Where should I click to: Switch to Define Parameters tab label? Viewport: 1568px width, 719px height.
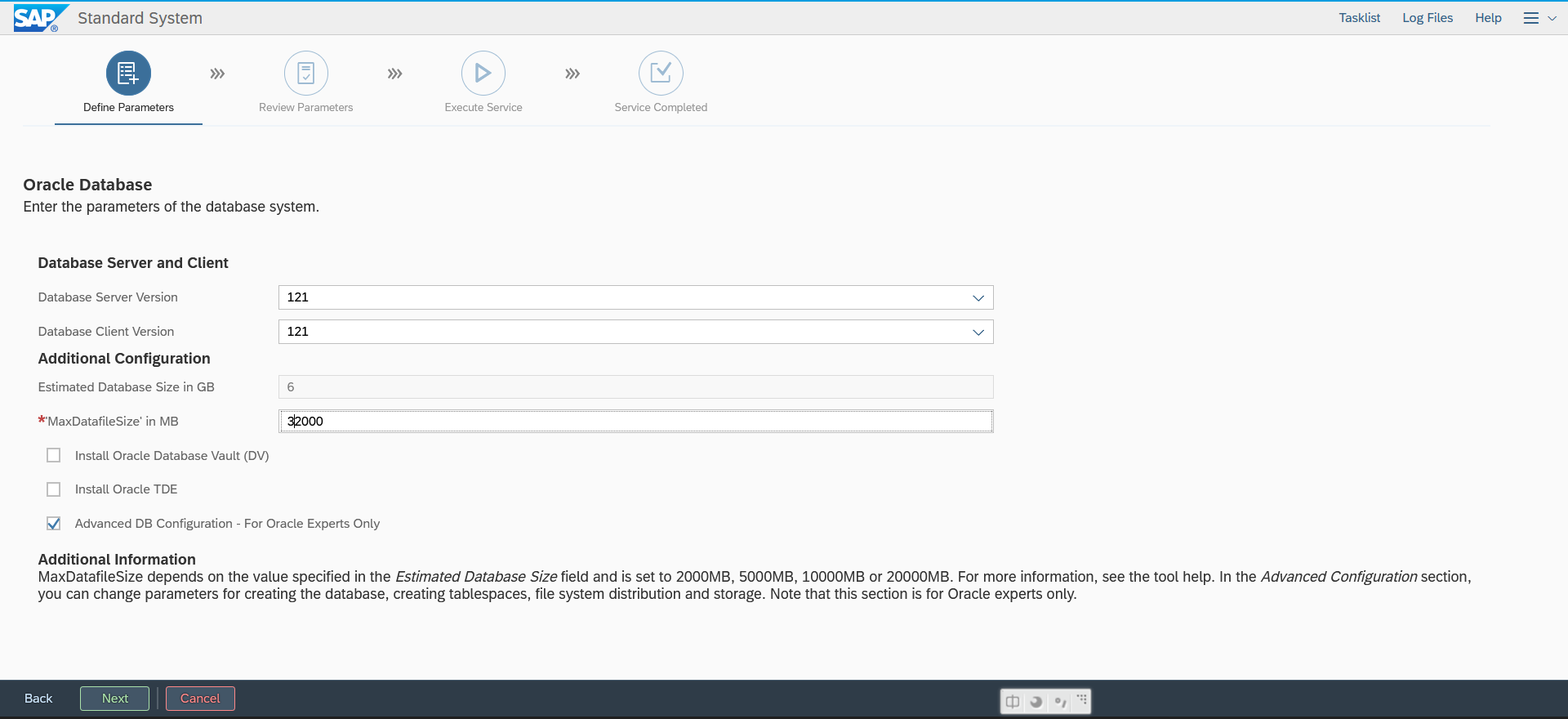[x=128, y=107]
